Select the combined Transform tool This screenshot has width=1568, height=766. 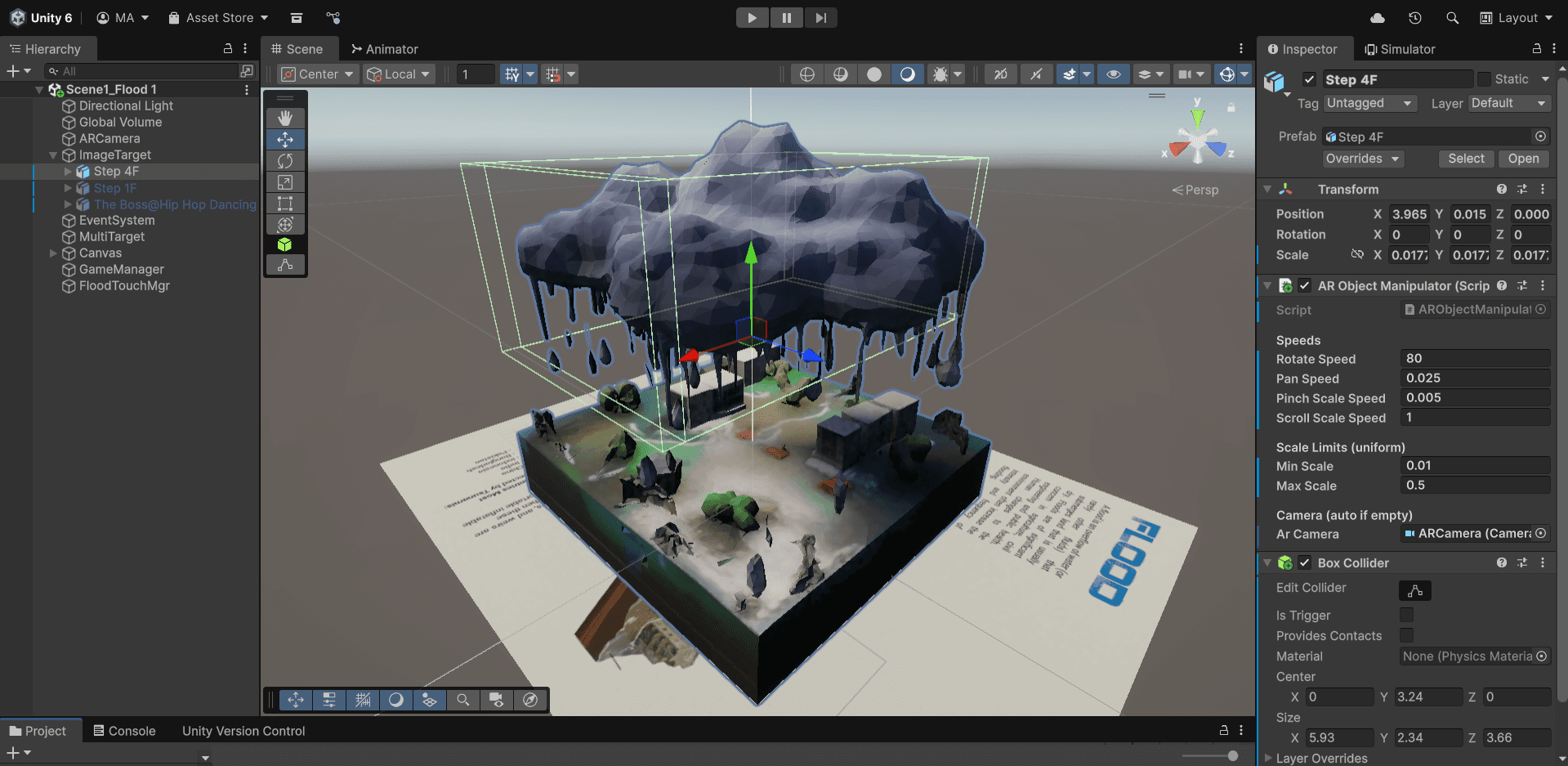point(285,224)
